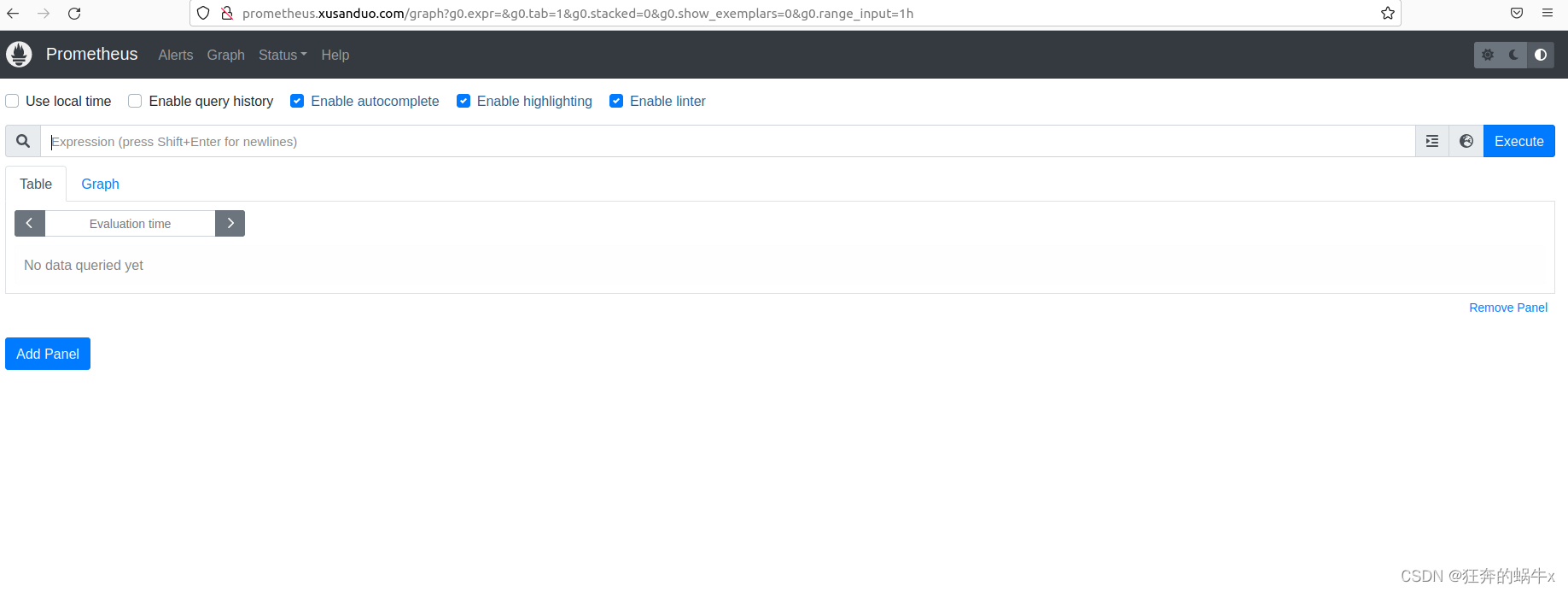The height and width of the screenshot is (592, 1568).
Task: Focus the expression input field
Action: point(727,141)
